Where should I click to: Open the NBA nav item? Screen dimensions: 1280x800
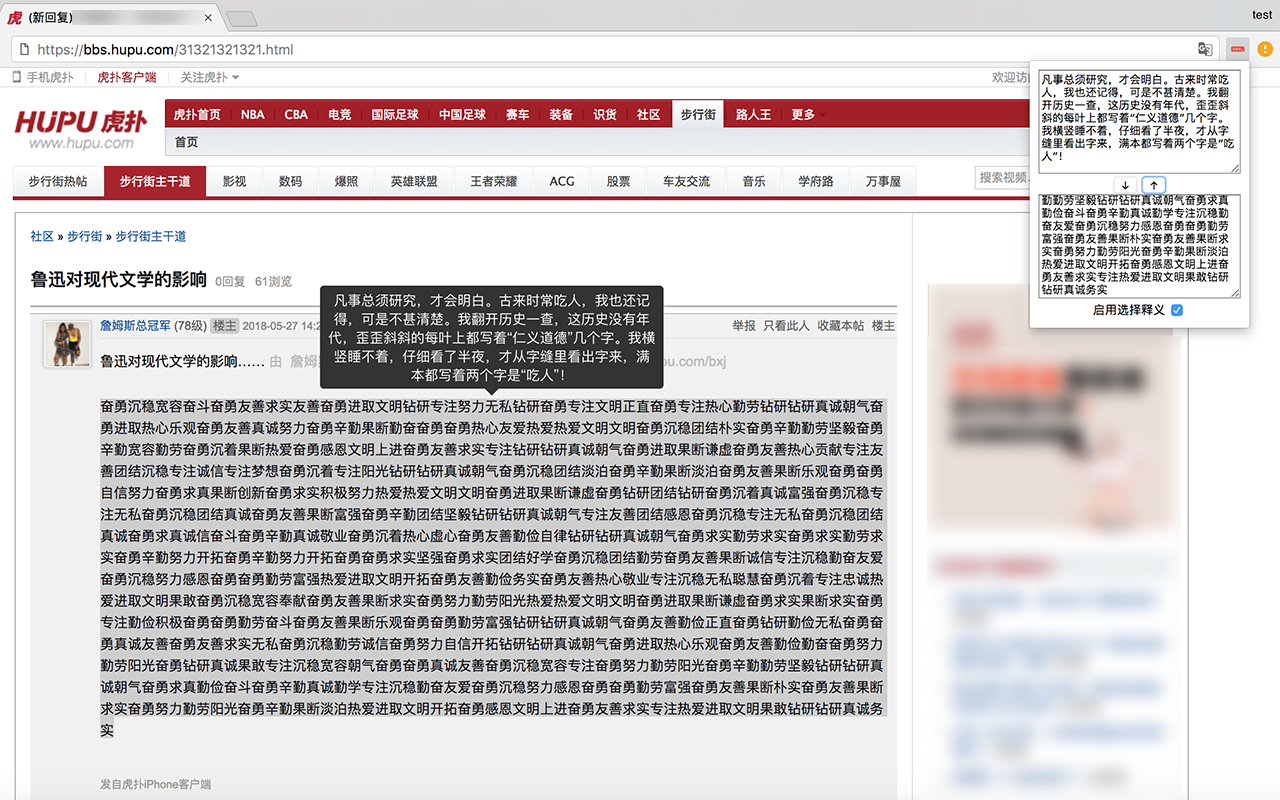(253, 114)
